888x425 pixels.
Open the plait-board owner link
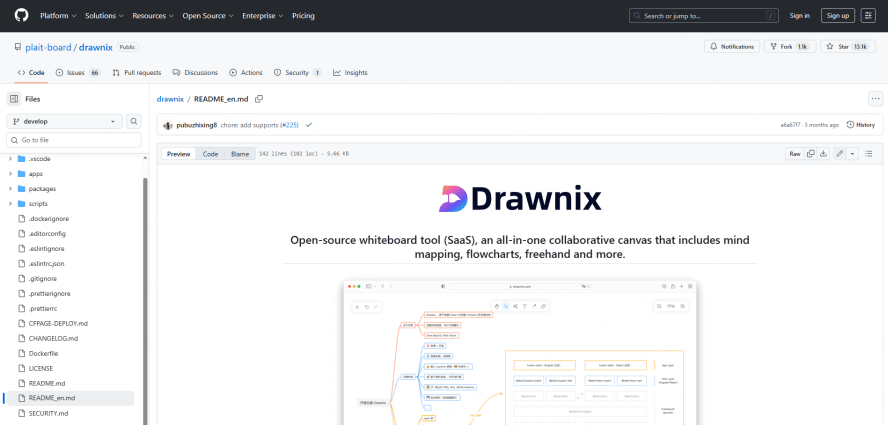pos(48,47)
